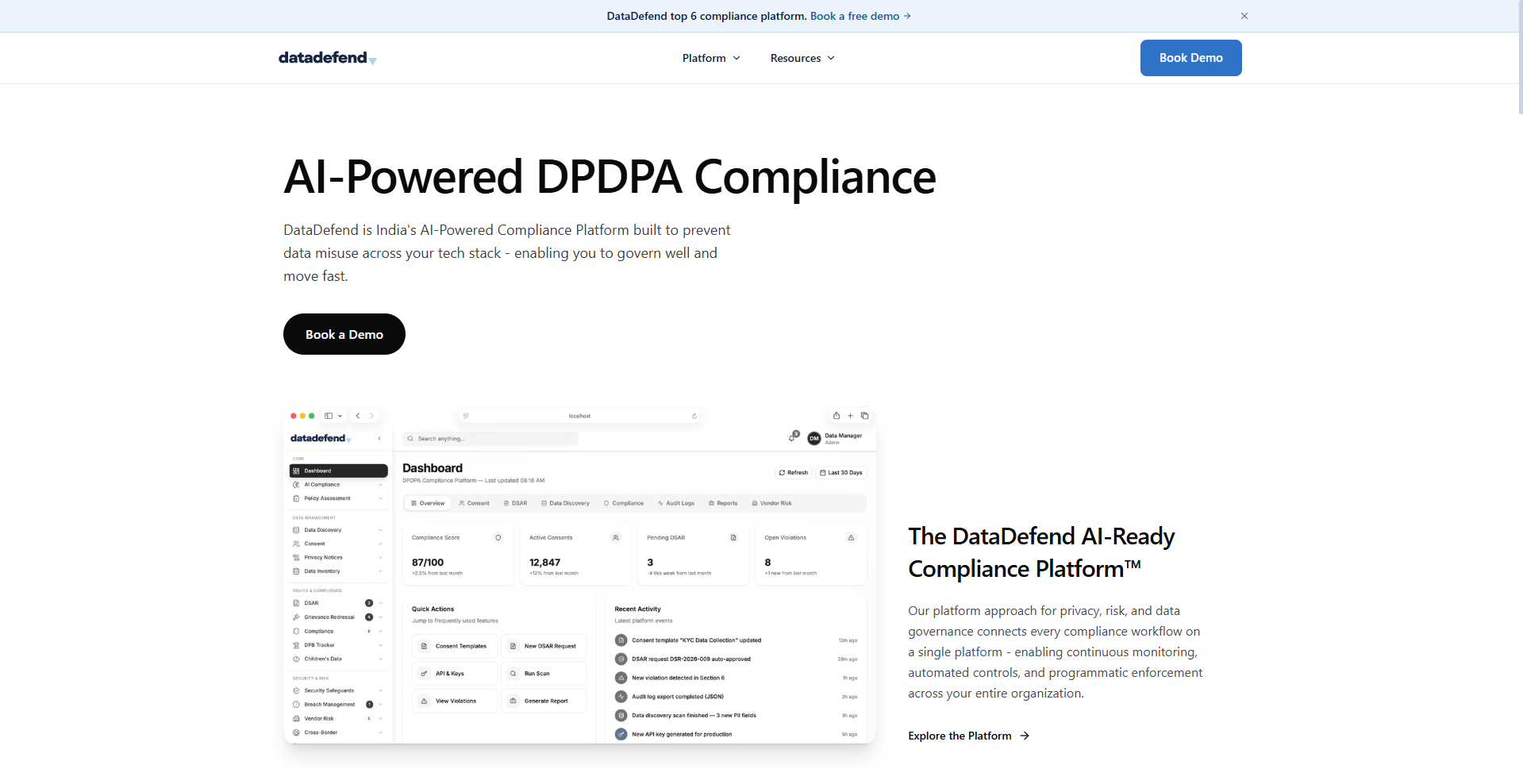
Task: Open the Resources dropdown menu
Action: coord(802,58)
